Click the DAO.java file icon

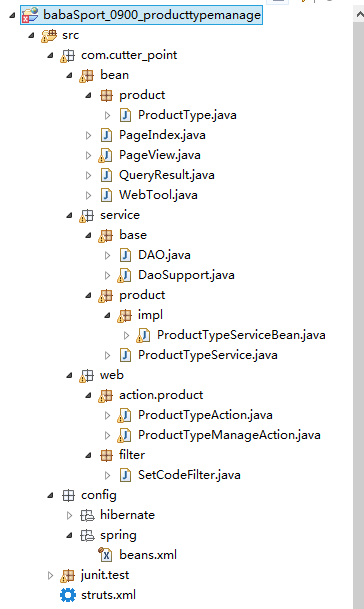pos(125,255)
